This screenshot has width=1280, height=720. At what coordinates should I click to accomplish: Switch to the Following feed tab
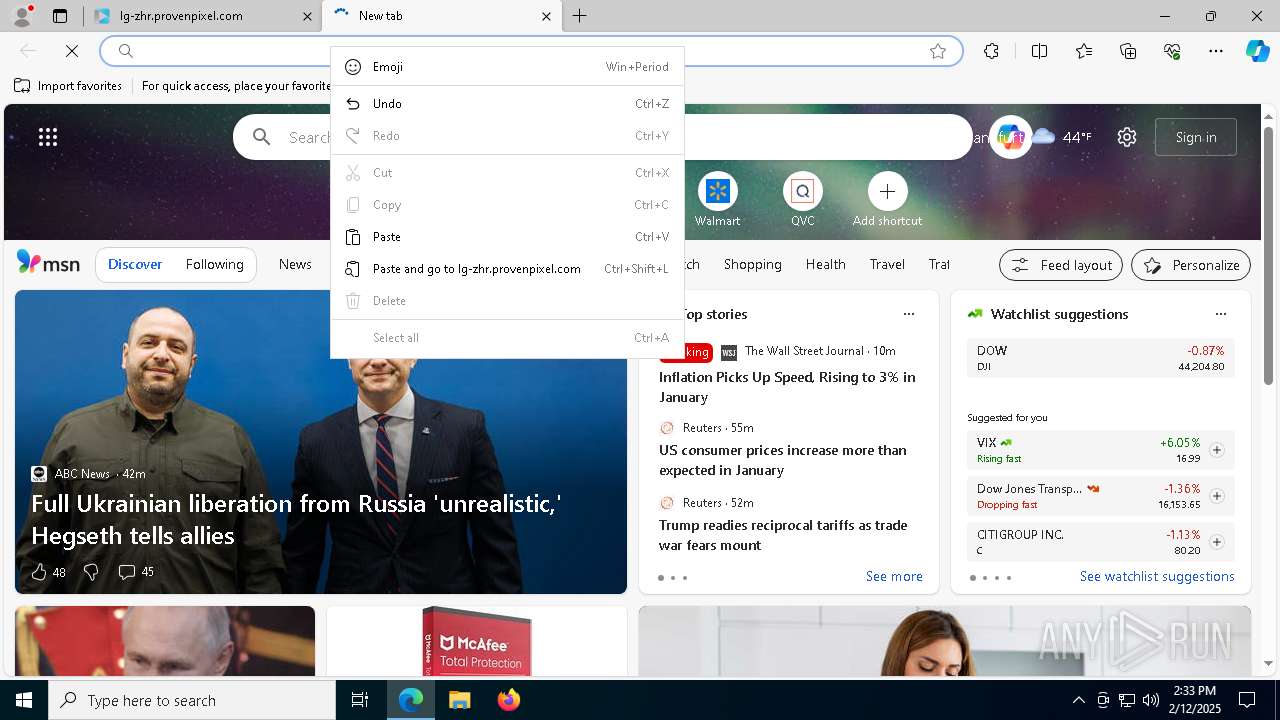click(x=214, y=264)
